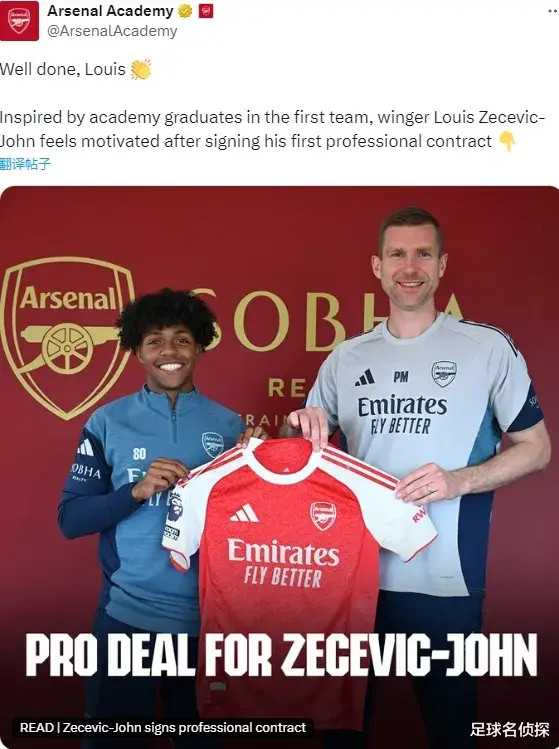Open the Arsenal Academy profile avatar
The width and height of the screenshot is (559, 749).
(19, 21)
